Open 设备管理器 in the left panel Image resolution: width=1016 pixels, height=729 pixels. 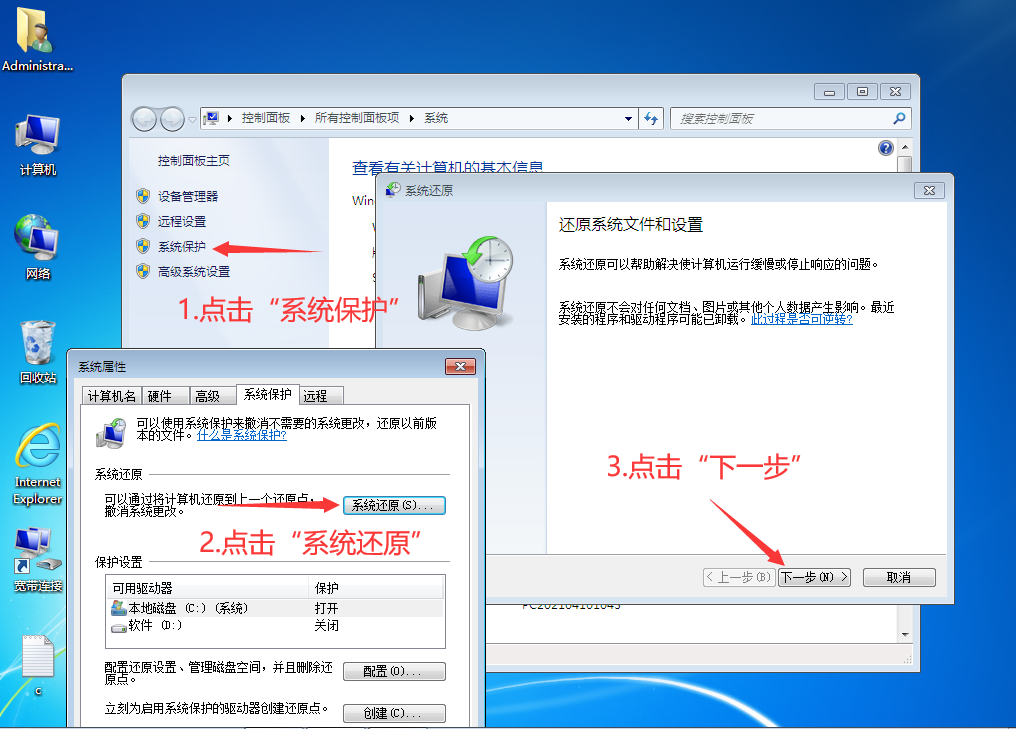click(187, 197)
